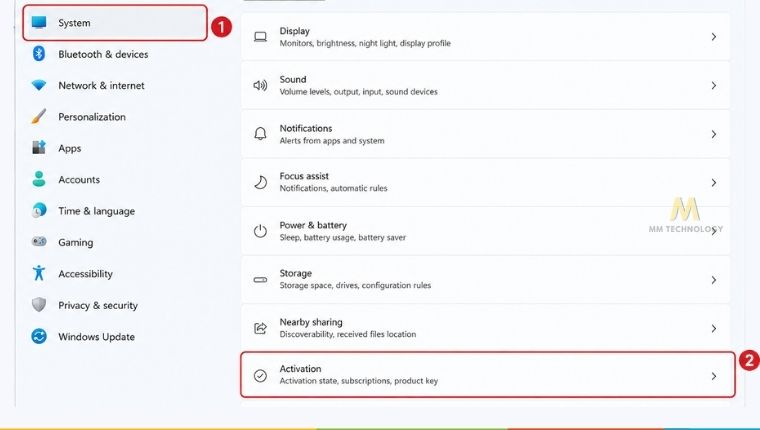
Task: Click the Storage drive icon
Action: pyautogui.click(x=260, y=280)
